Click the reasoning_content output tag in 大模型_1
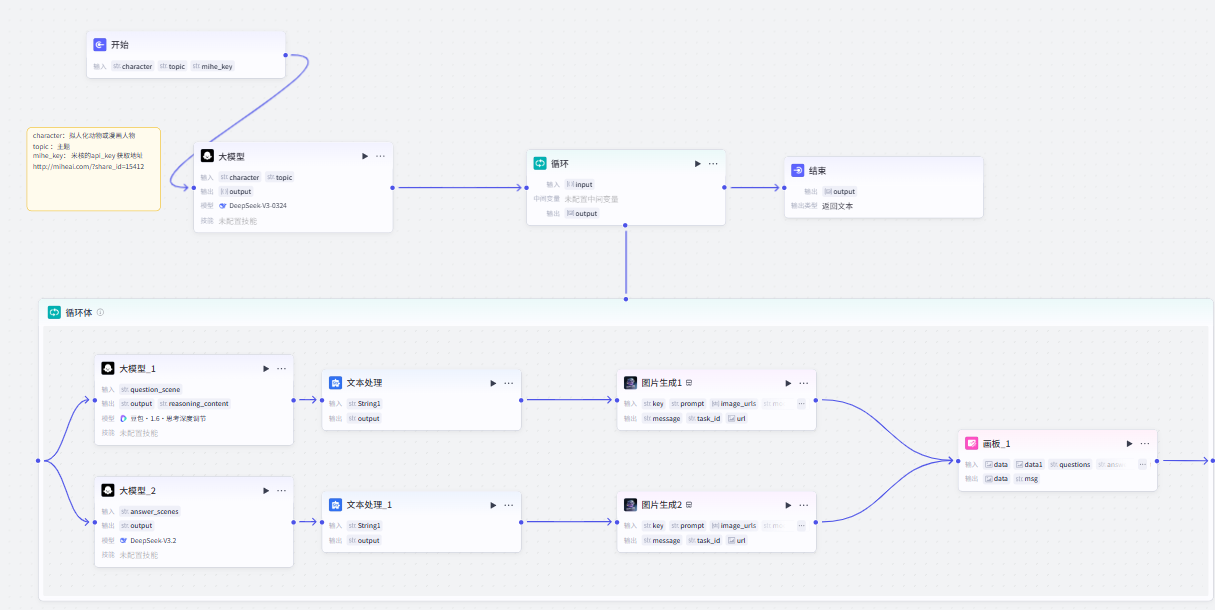 [193, 404]
